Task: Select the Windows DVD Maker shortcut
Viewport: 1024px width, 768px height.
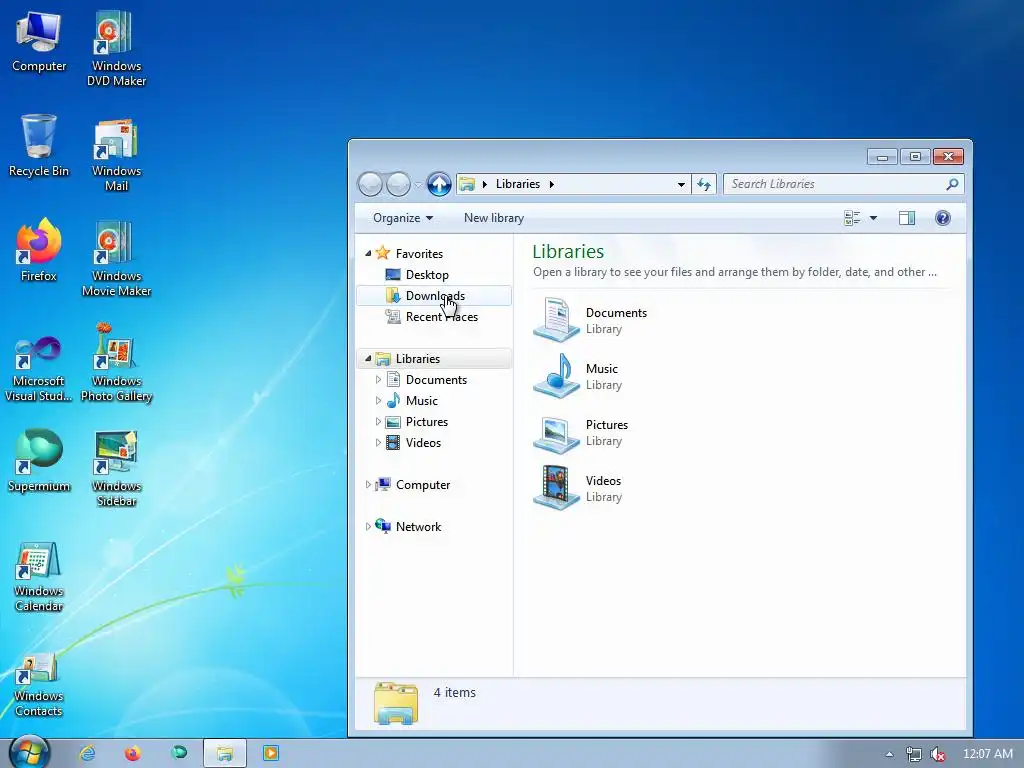Action: coord(116,49)
